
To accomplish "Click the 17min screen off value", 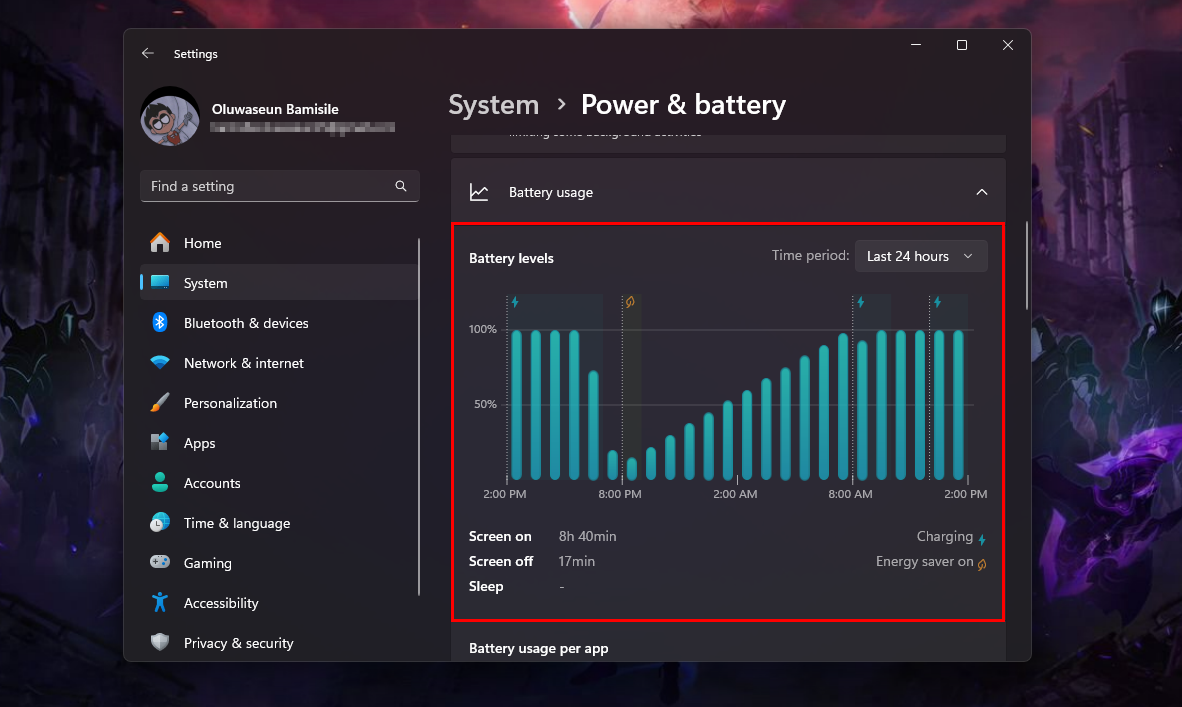I will pos(577,562).
